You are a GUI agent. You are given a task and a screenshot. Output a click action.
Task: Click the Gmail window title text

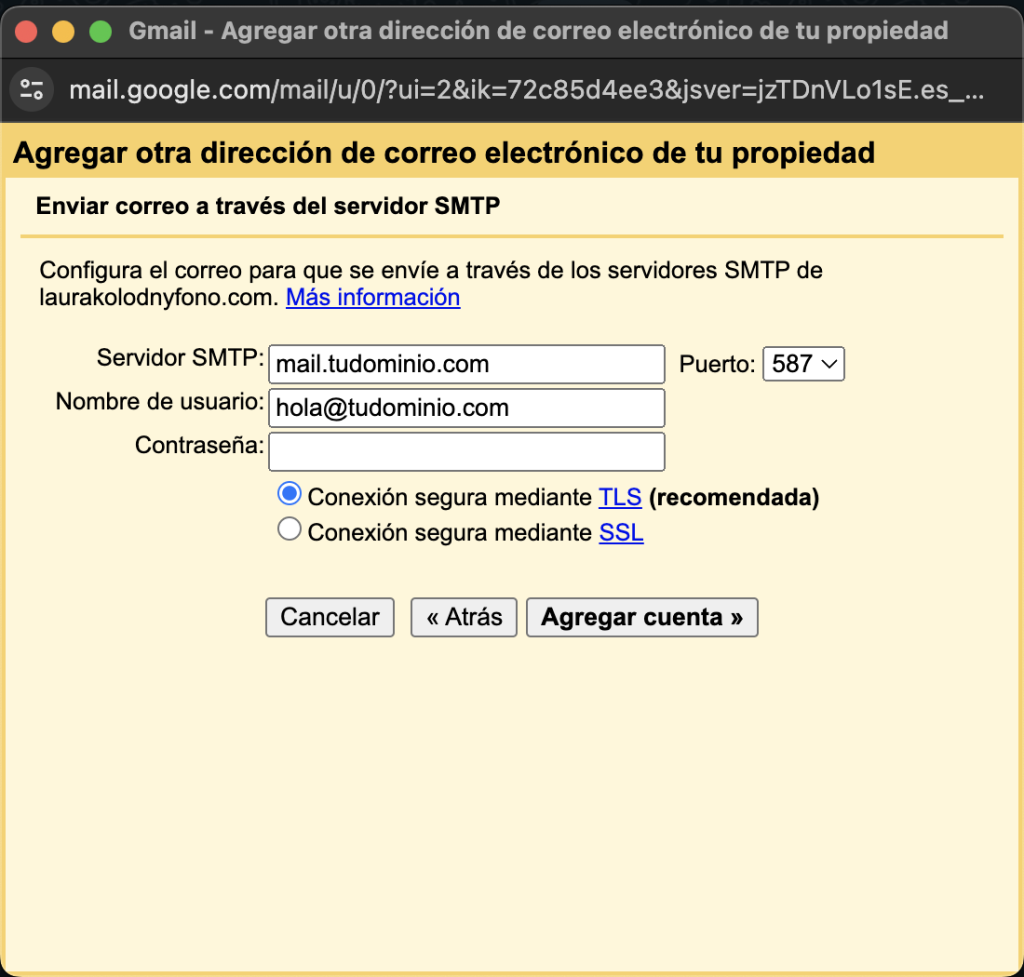[538, 32]
